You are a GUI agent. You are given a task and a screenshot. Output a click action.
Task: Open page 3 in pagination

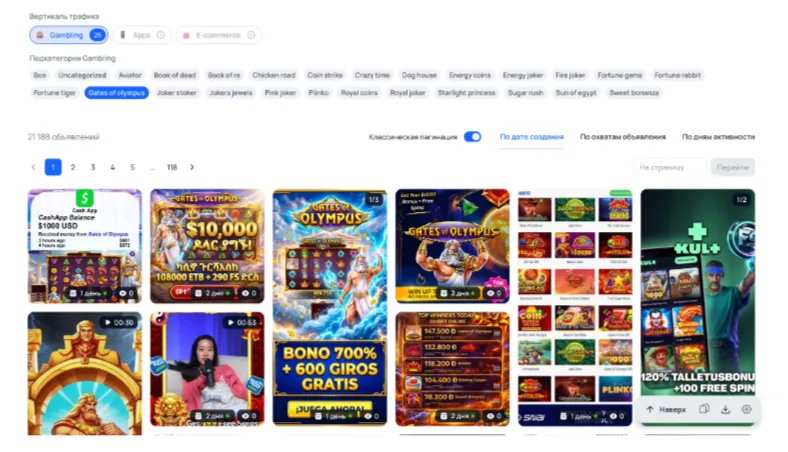92,167
